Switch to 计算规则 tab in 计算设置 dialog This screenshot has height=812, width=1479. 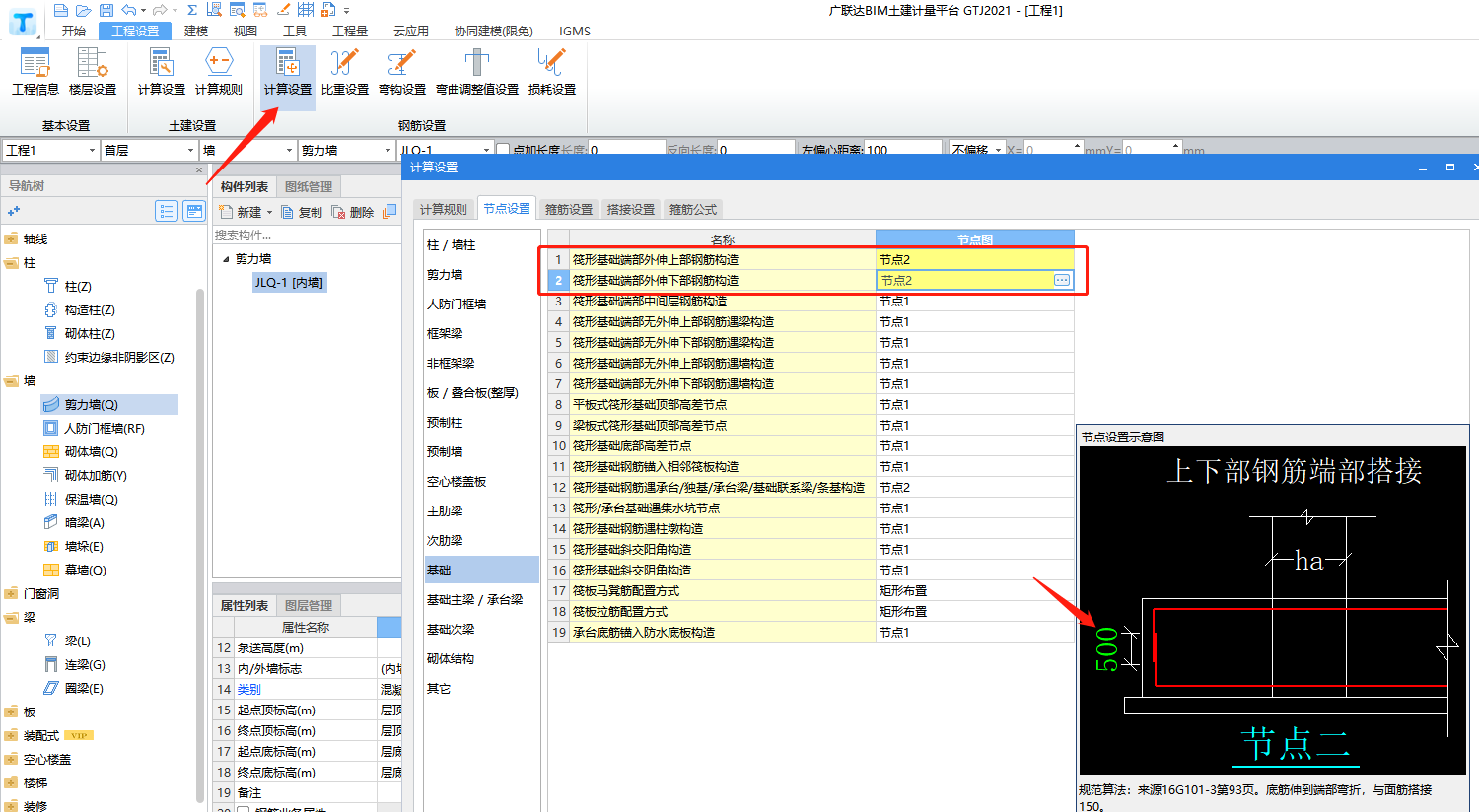coord(444,209)
